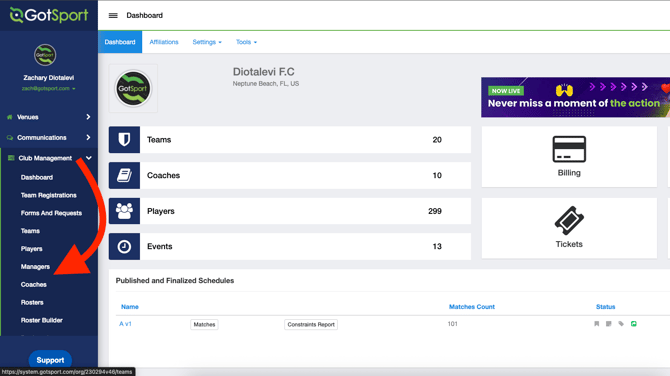The height and width of the screenshot is (376, 670).
Task: Click the Teams shield icon
Action: 124,140
